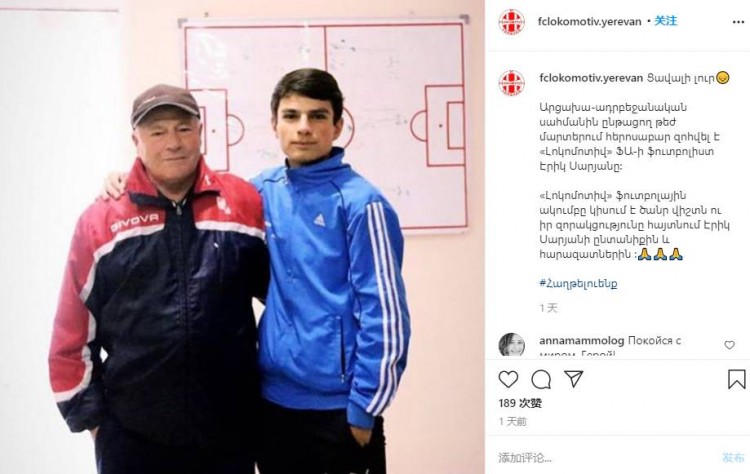Click the caption's fclokomotiv.yerevan profile avatar

pos(512,83)
